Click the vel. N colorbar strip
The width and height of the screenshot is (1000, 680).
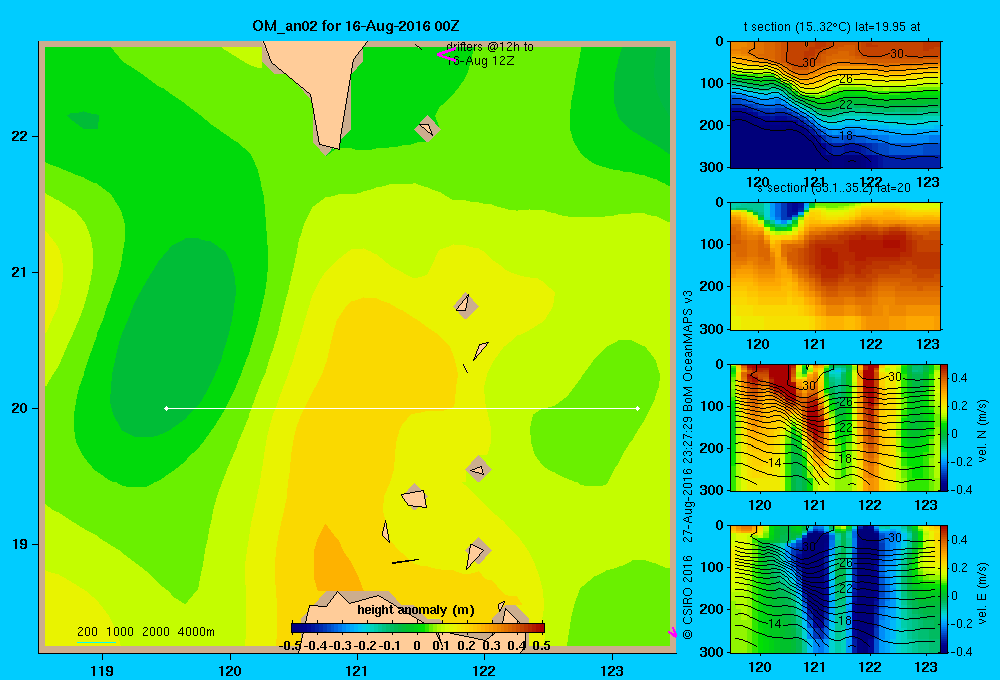tap(945, 427)
